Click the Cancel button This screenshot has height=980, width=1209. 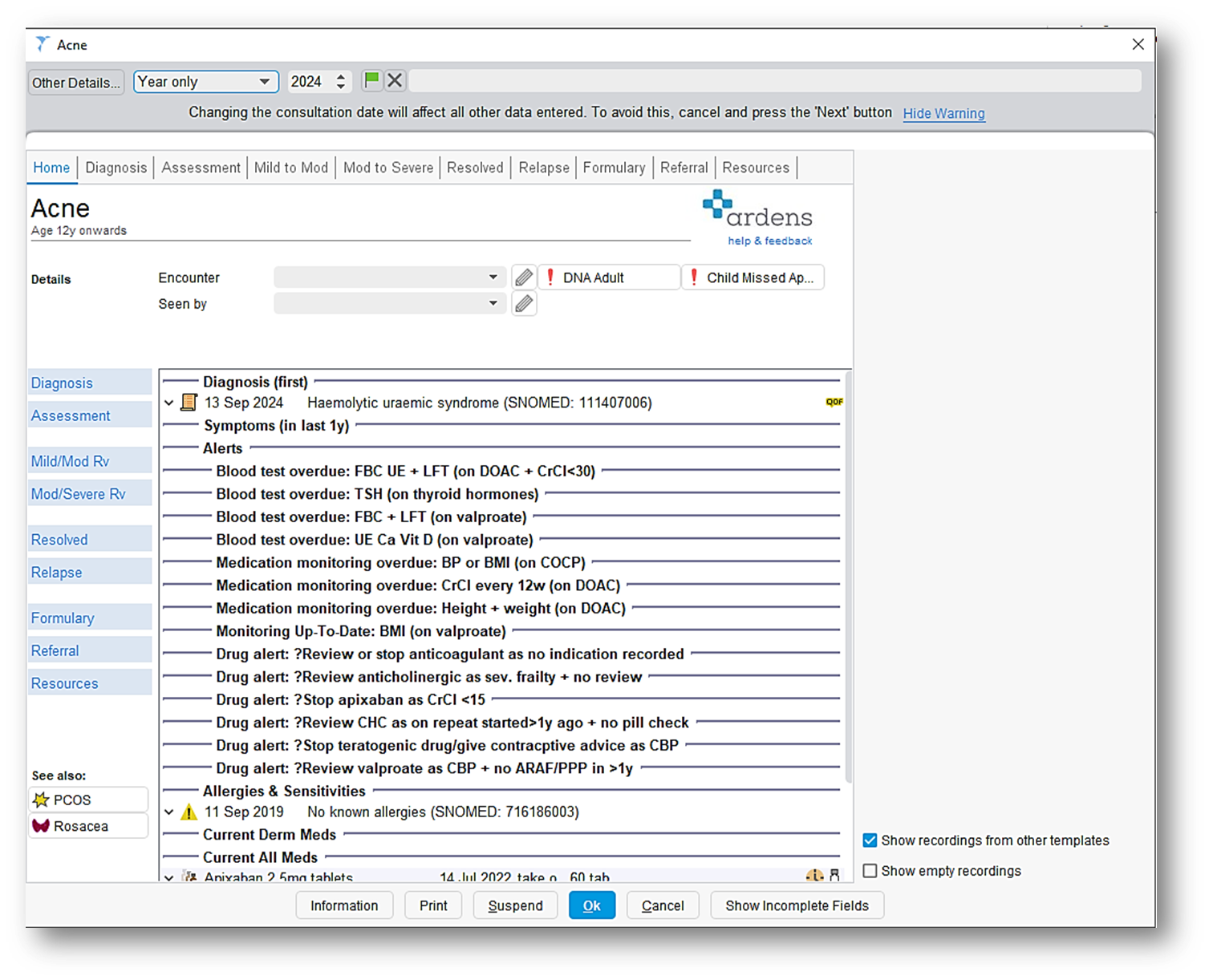click(x=663, y=905)
